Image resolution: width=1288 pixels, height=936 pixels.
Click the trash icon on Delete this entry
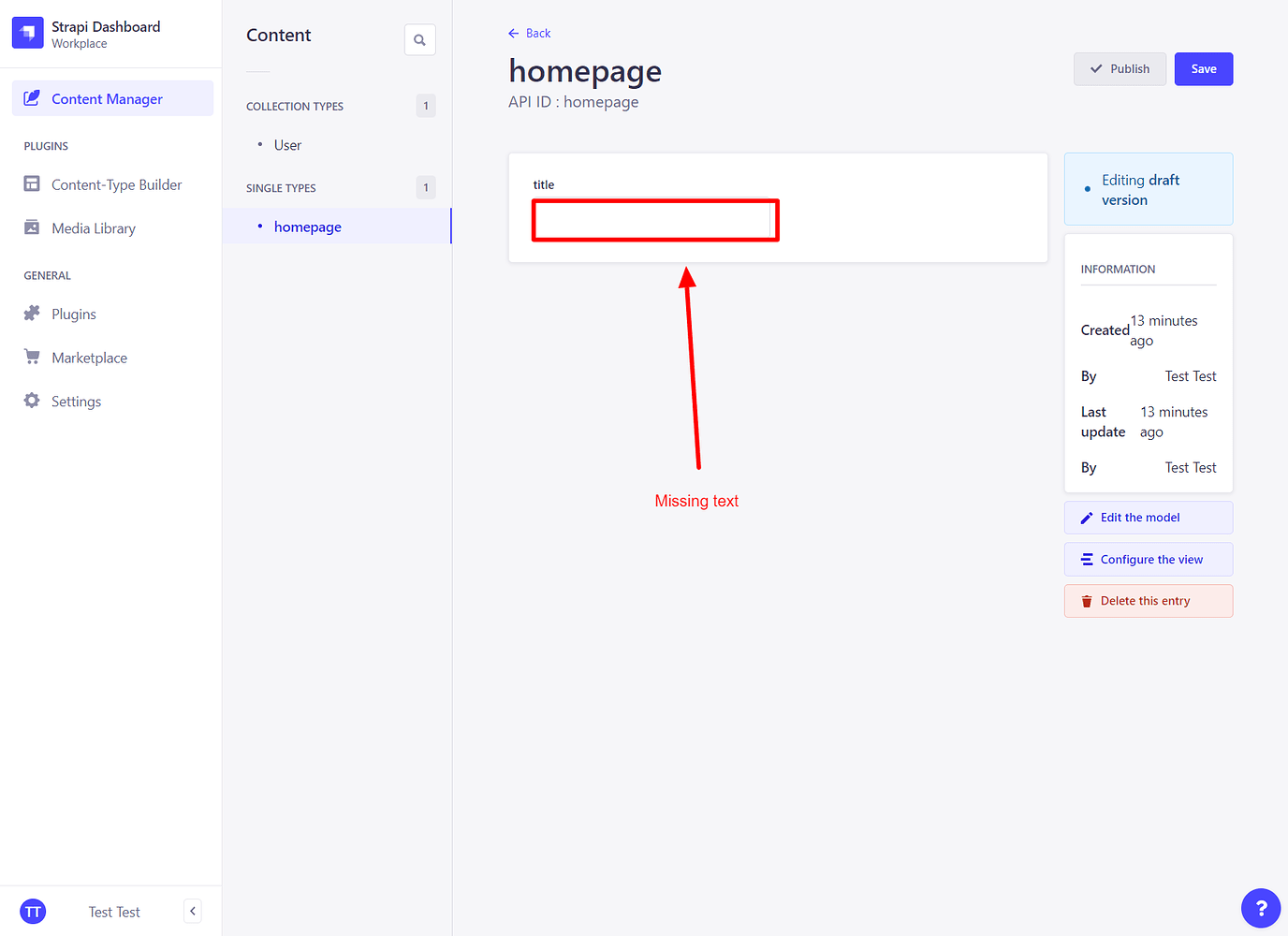tap(1087, 601)
